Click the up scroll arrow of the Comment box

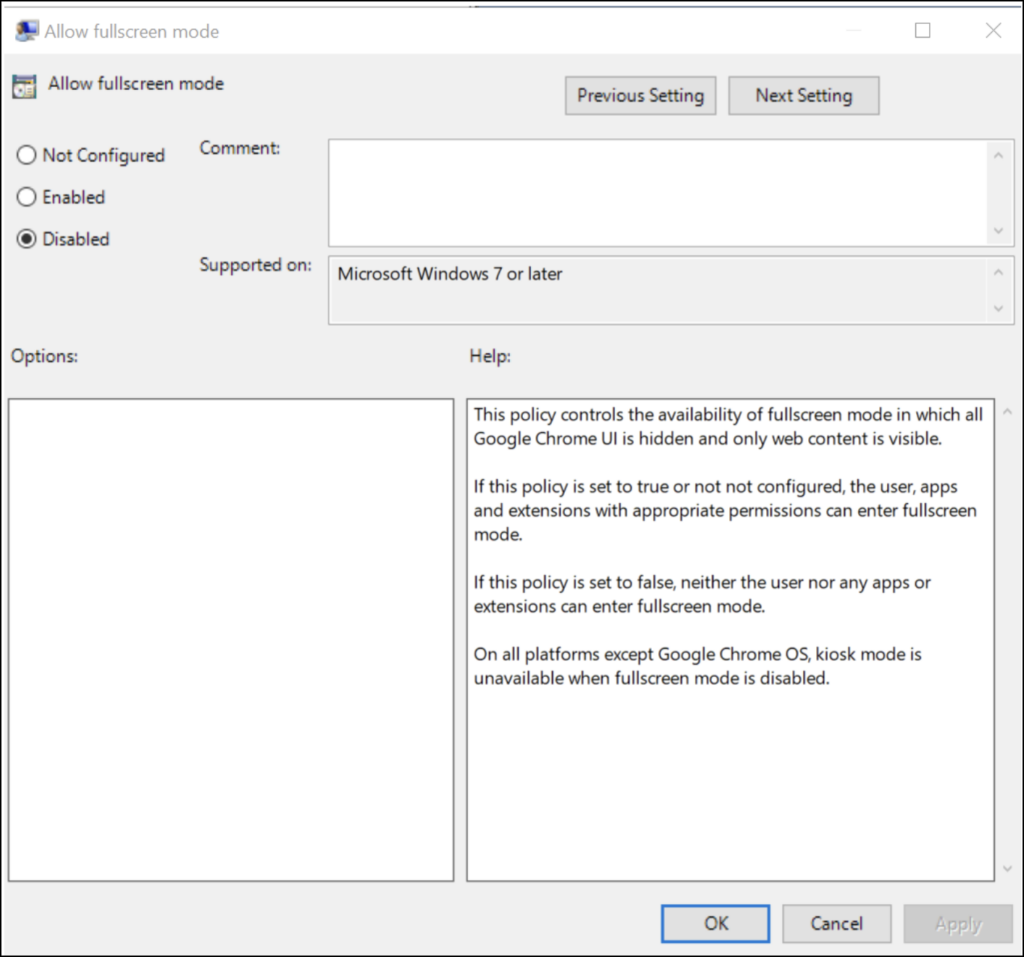(999, 155)
